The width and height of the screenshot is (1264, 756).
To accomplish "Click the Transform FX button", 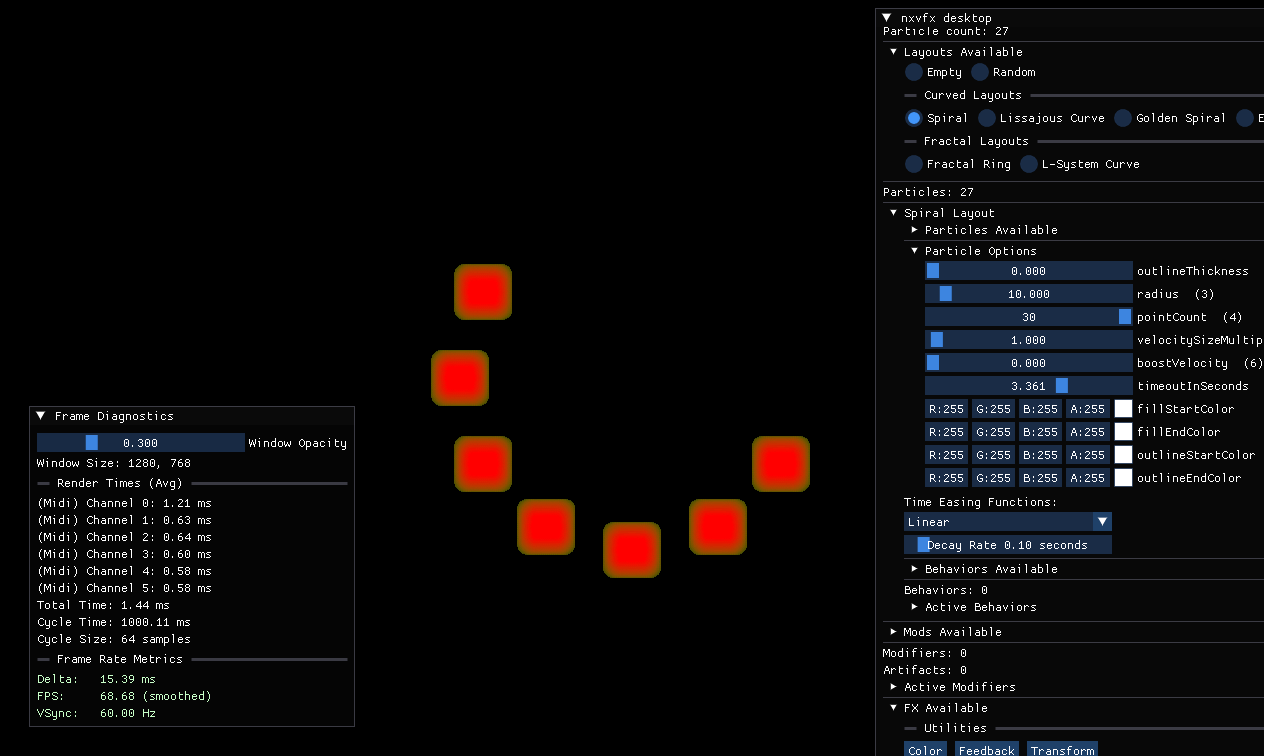I will pos(1062,750).
